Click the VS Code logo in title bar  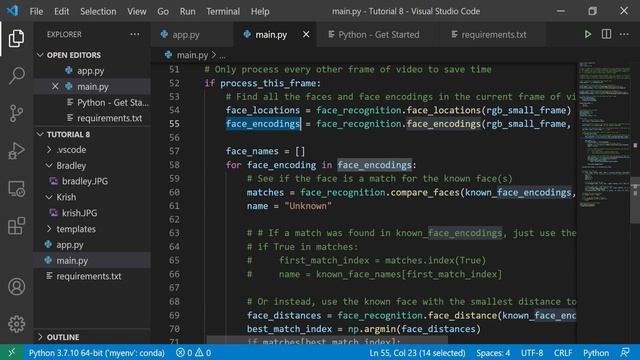[12, 11]
